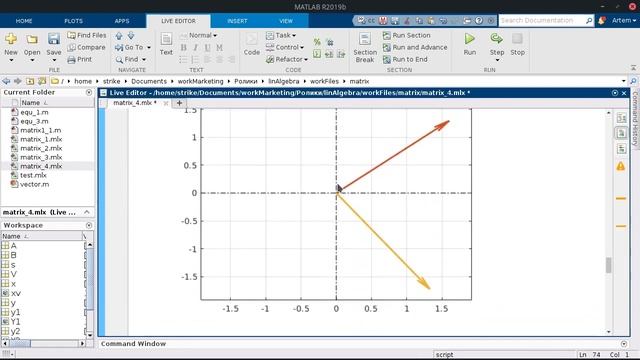This screenshot has width=640, height=360.
Task: Open the Save dropdown arrow
Action: (54, 60)
